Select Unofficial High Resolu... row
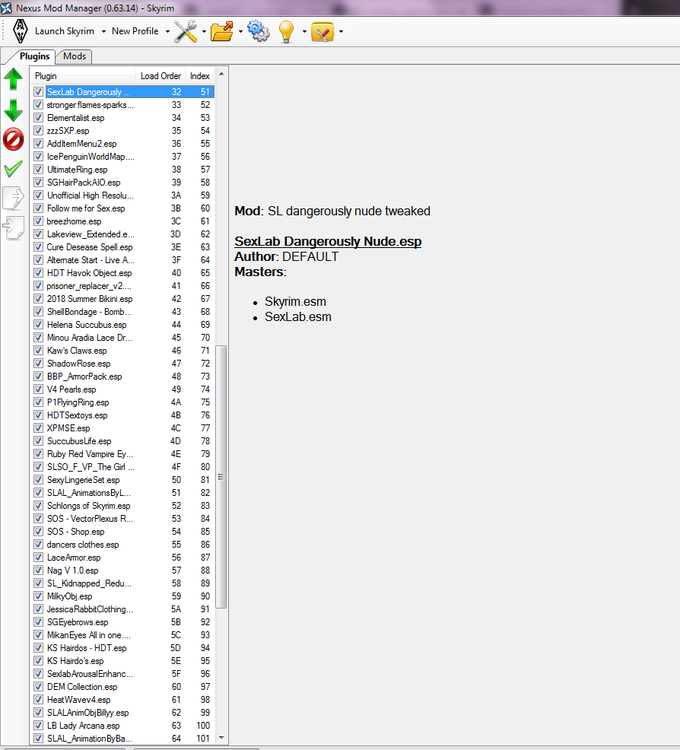The height and width of the screenshot is (750, 680). (123, 195)
